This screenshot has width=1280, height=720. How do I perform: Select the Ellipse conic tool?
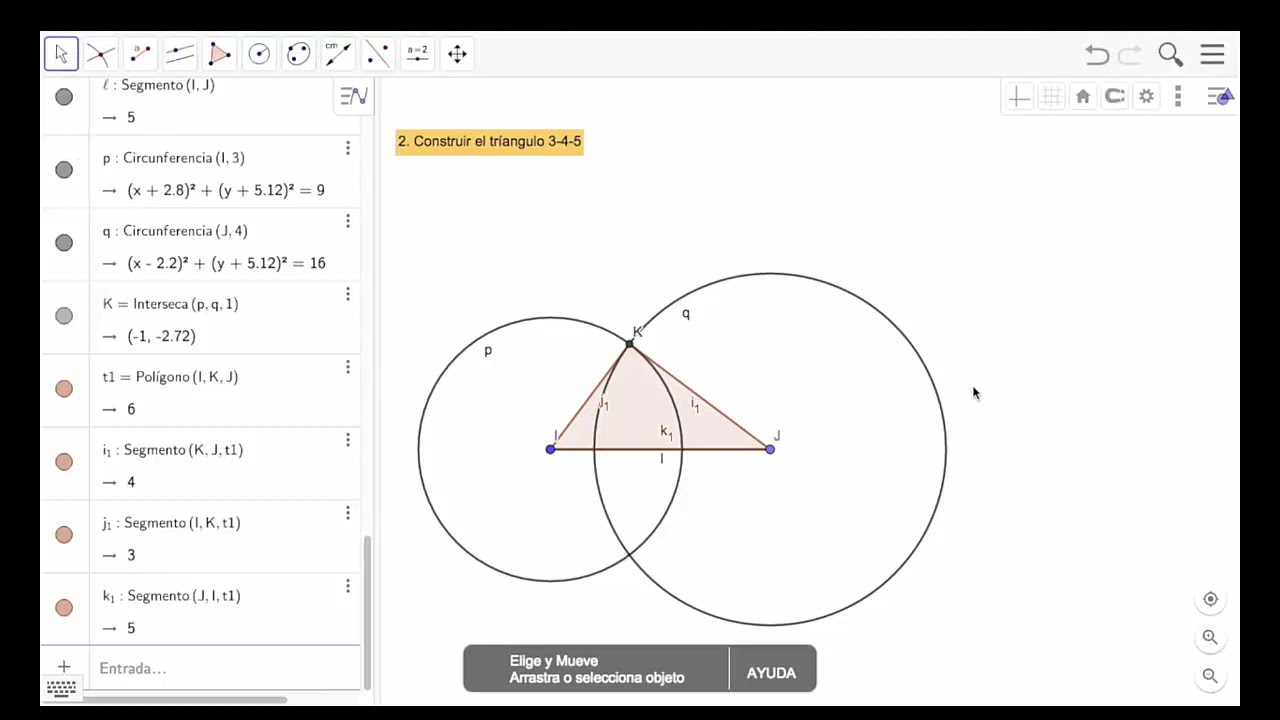point(298,54)
